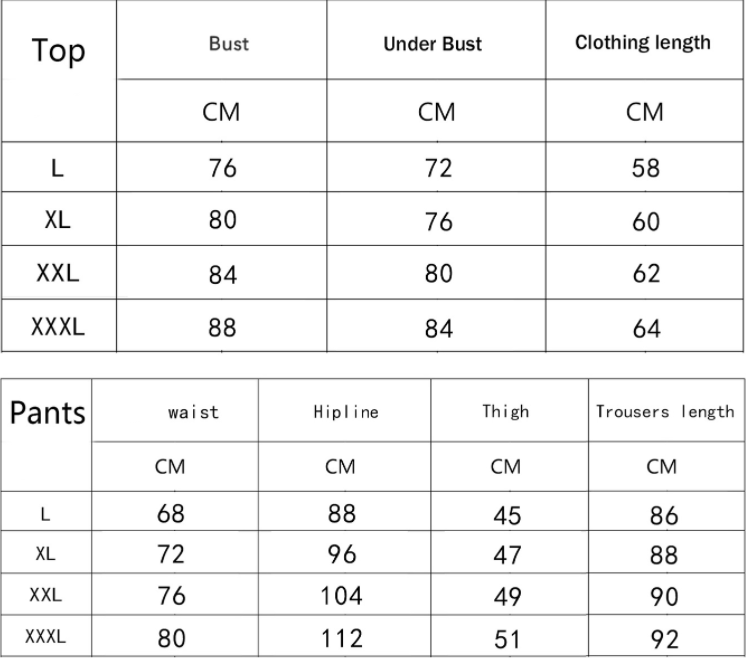Select Clothing length value 64
This screenshot has width=746, height=658.
(646, 328)
